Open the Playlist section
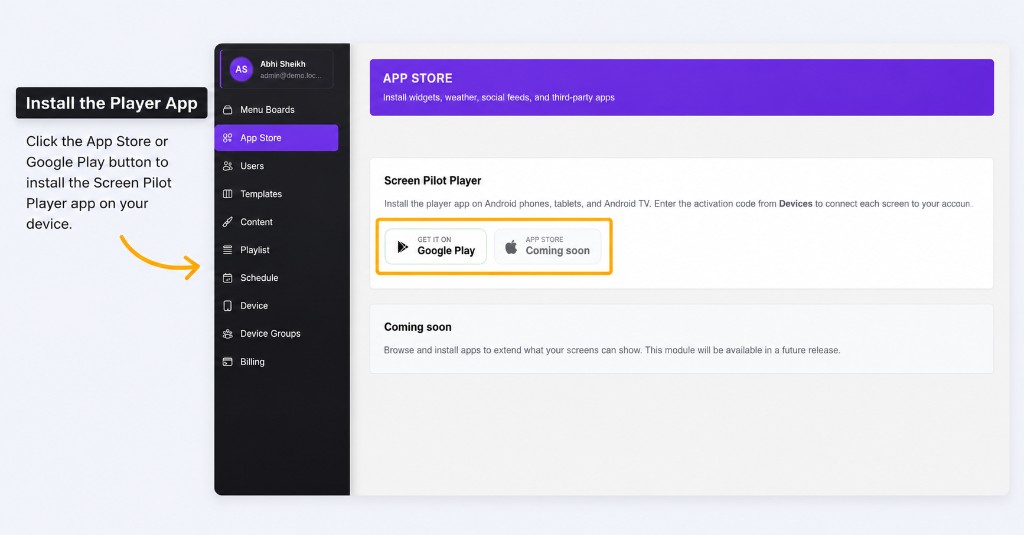 click(276, 250)
